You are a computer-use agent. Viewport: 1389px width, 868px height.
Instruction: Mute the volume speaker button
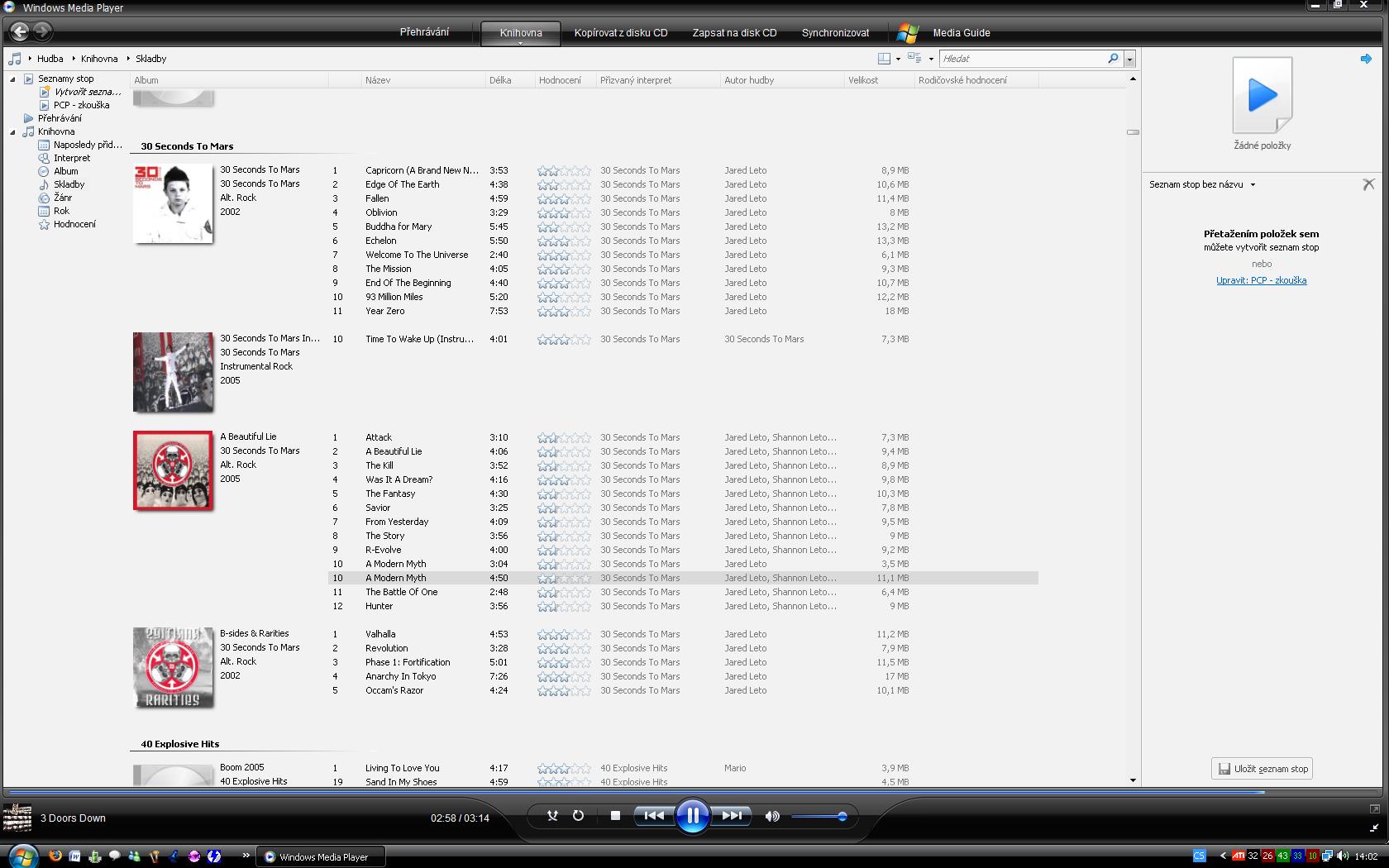772,816
